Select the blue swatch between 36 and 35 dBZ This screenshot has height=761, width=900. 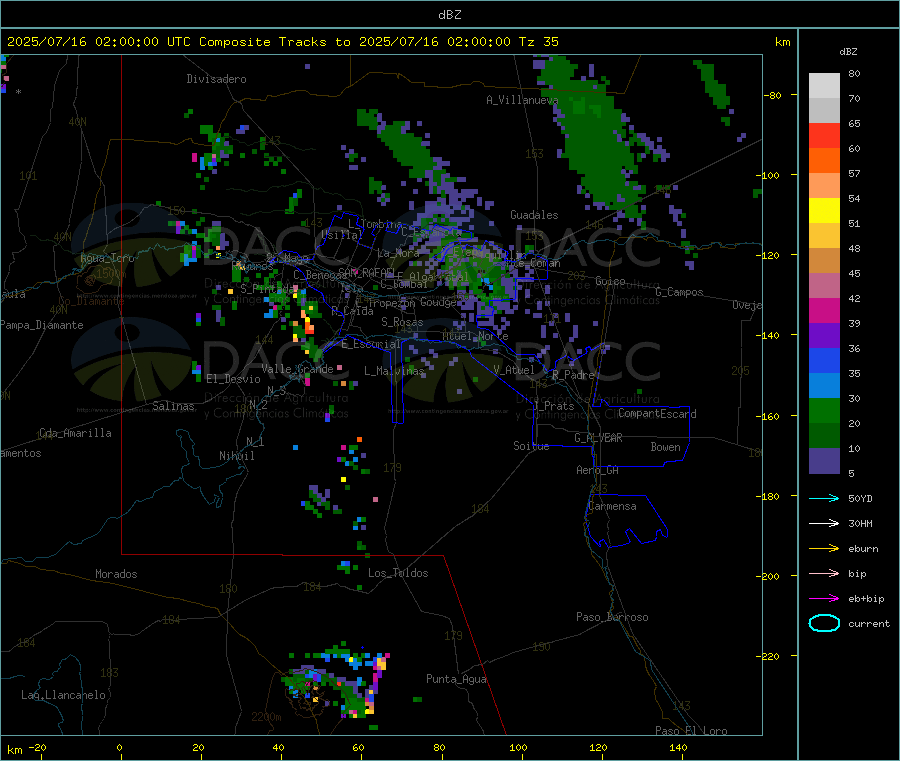click(x=824, y=360)
